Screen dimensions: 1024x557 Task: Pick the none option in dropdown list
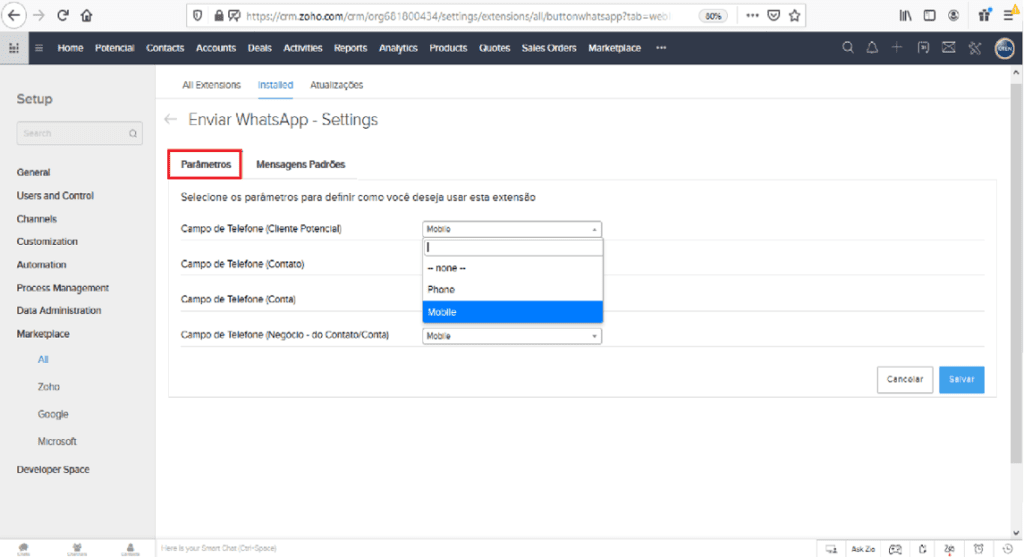(512, 267)
